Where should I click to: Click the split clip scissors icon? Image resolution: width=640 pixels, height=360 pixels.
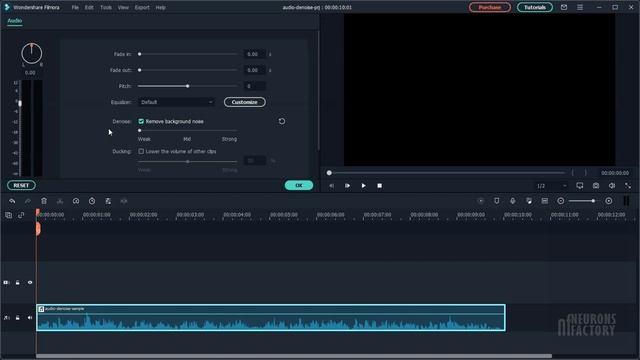pos(60,201)
